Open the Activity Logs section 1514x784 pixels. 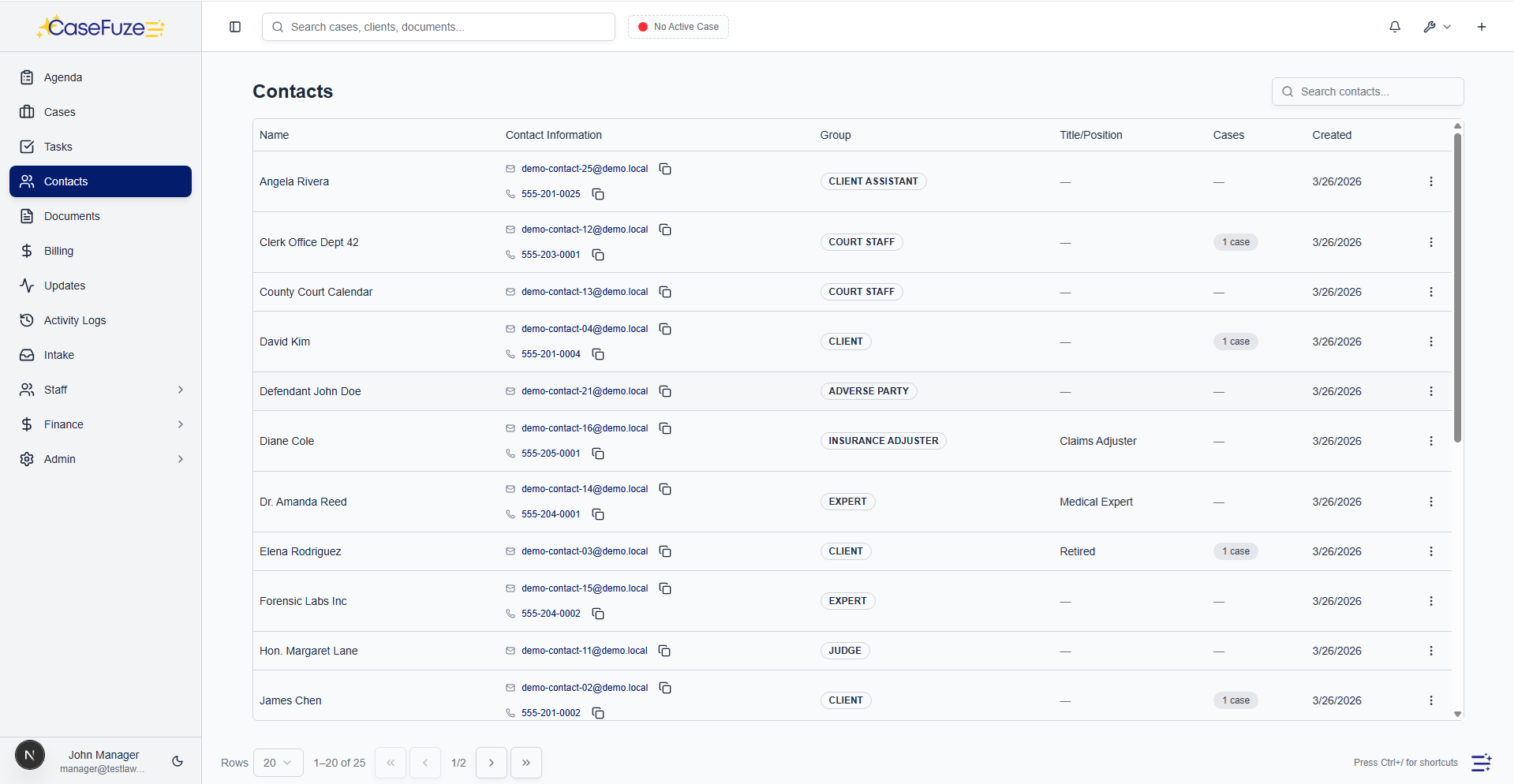[x=74, y=319]
